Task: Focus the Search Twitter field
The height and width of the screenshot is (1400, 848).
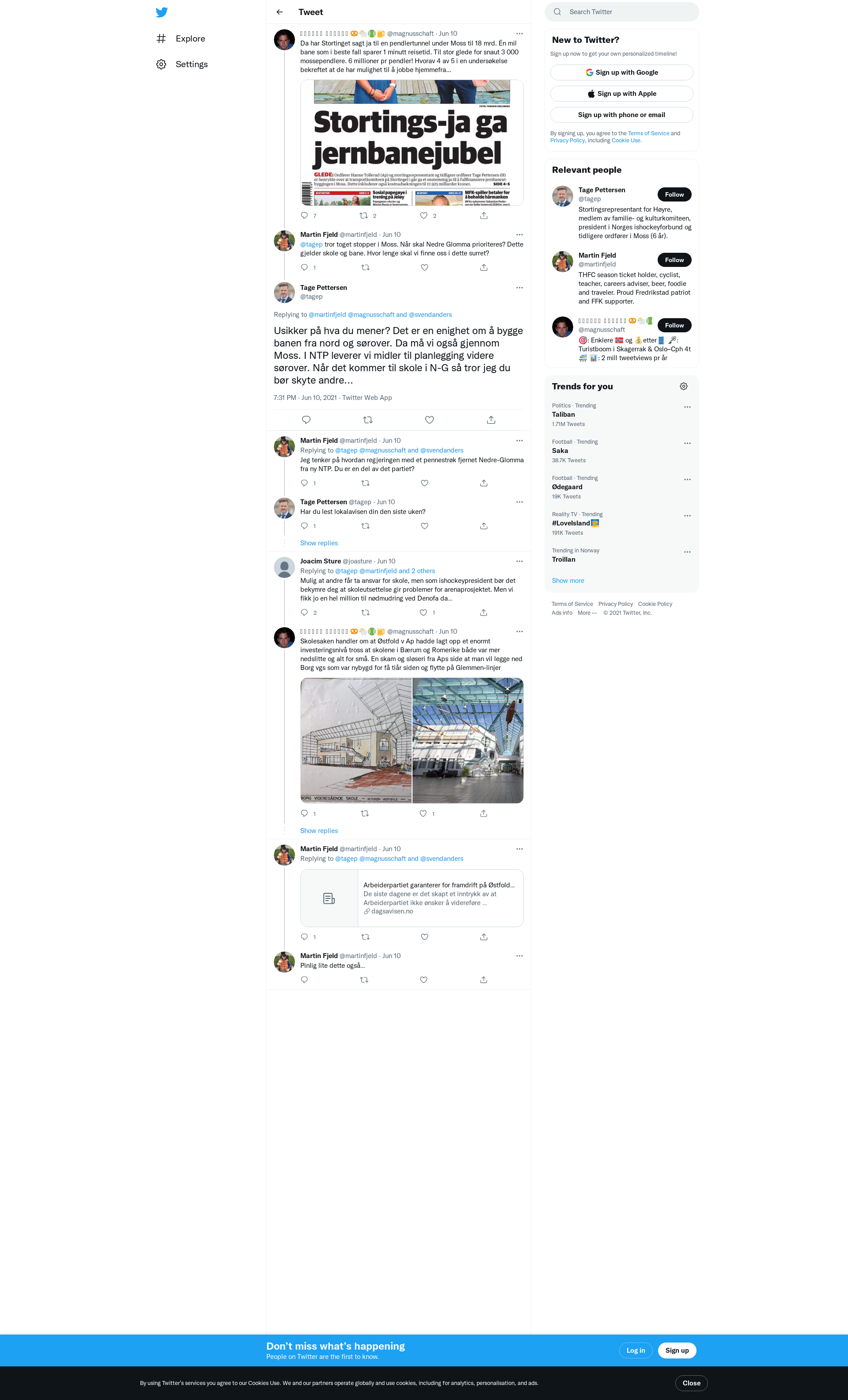Action: (621, 12)
